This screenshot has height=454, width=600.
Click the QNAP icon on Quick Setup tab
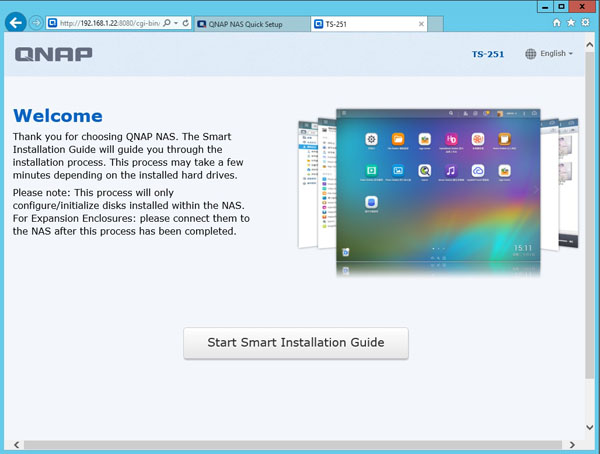202,24
